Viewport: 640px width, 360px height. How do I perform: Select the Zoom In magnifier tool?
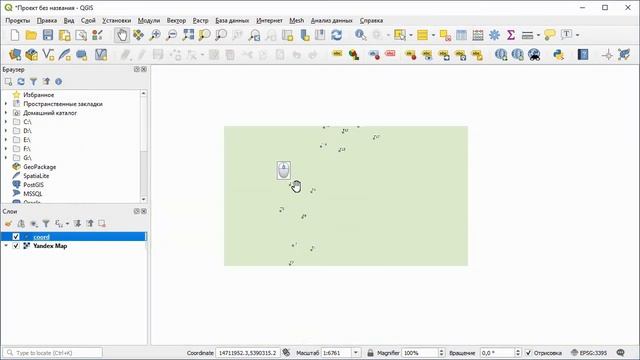click(x=155, y=35)
